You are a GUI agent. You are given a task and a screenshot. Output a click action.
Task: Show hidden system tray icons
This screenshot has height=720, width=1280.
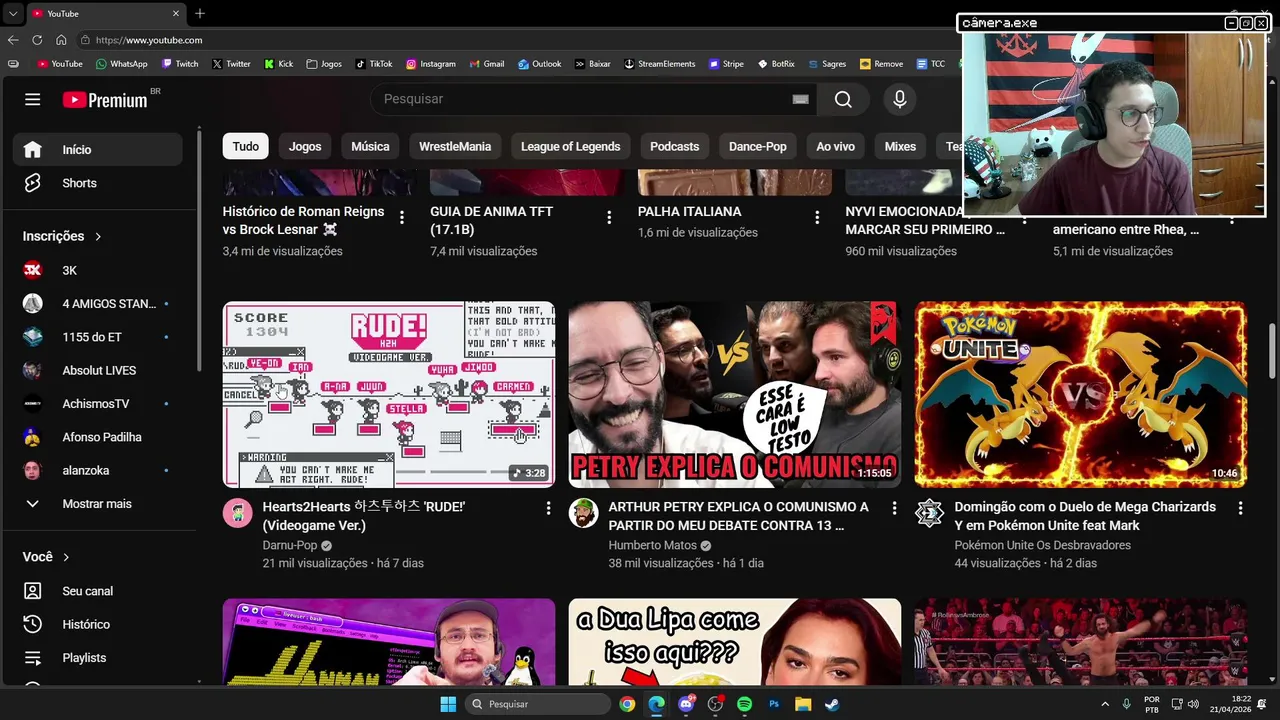point(1105,704)
